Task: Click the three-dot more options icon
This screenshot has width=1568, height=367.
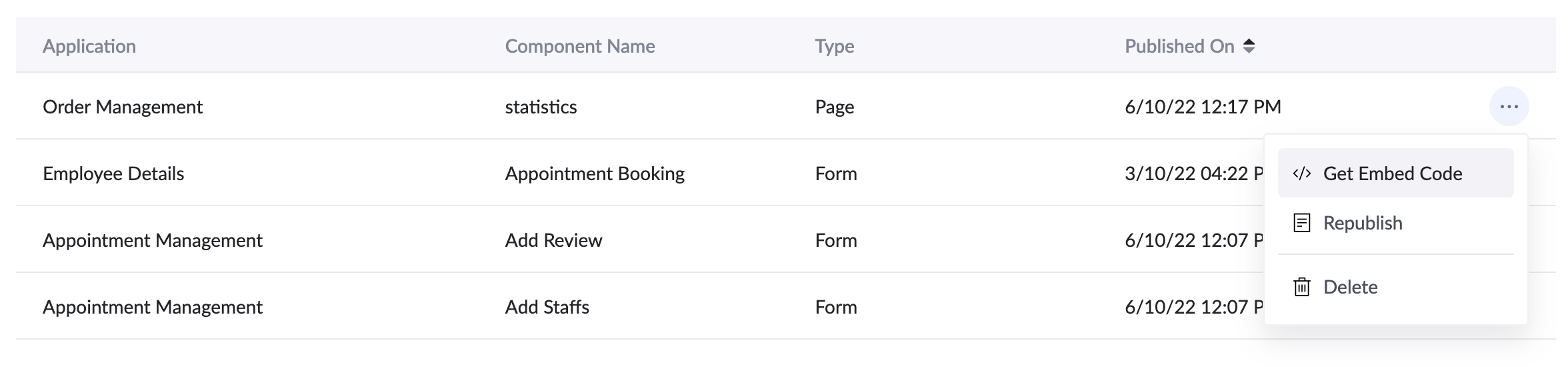Action: (x=1509, y=107)
